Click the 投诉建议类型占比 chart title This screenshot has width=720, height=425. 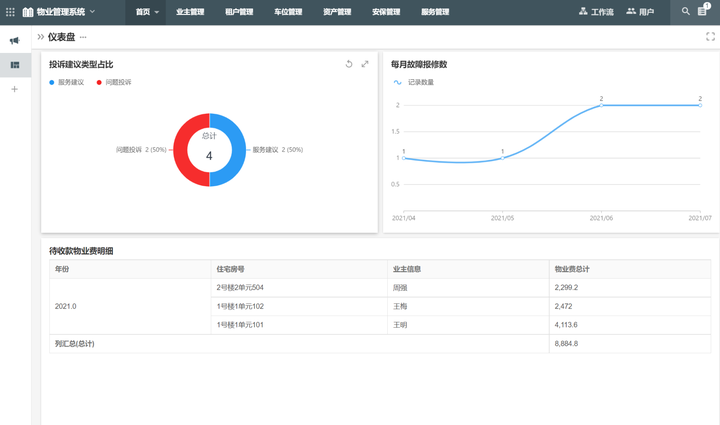point(81,64)
